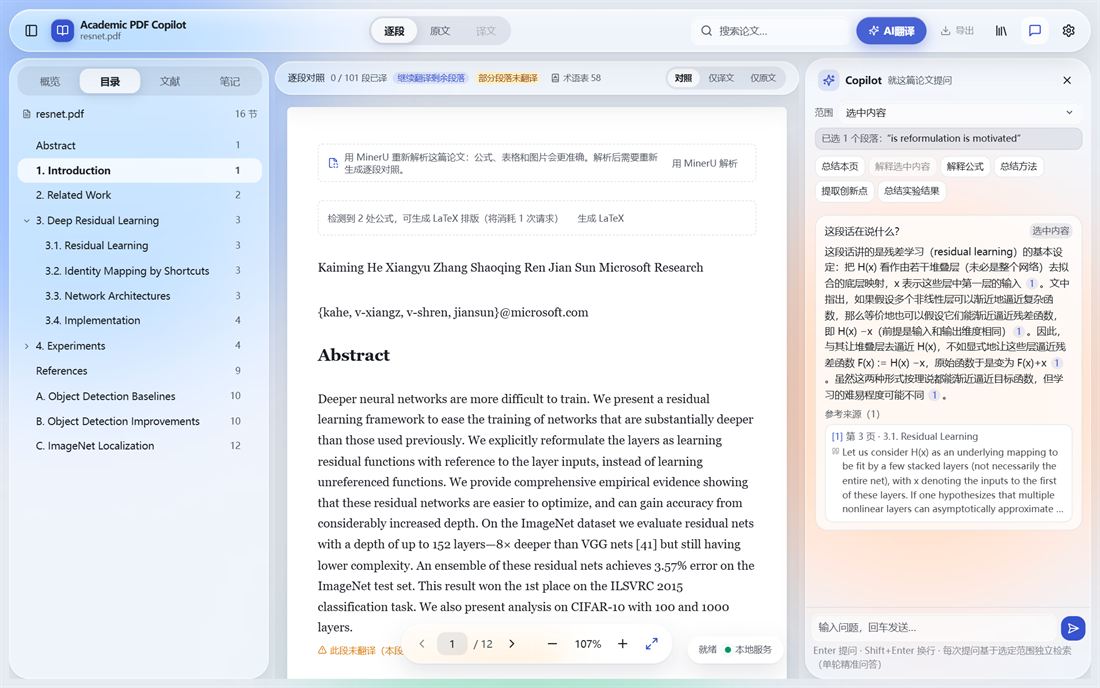Click the 107% zoom level
The height and width of the screenshot is (688, 1100).
coord(588,644)
